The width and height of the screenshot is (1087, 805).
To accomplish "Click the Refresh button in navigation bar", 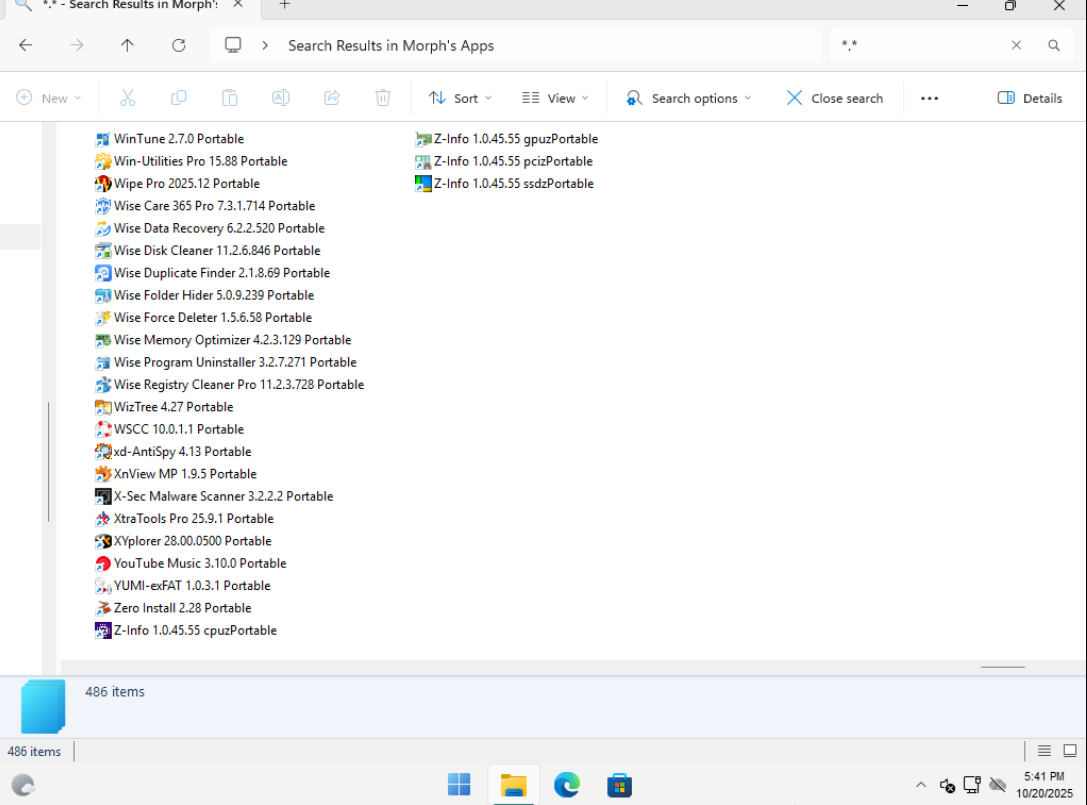I will pos(179,46).
